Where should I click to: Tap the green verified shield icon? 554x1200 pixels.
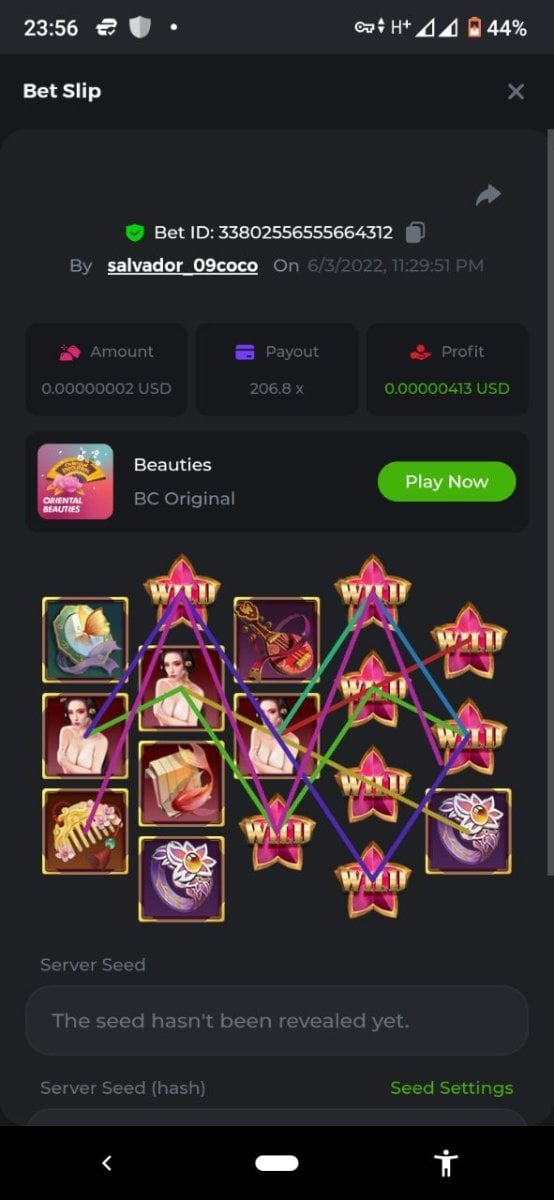click(x=135, y=233)
